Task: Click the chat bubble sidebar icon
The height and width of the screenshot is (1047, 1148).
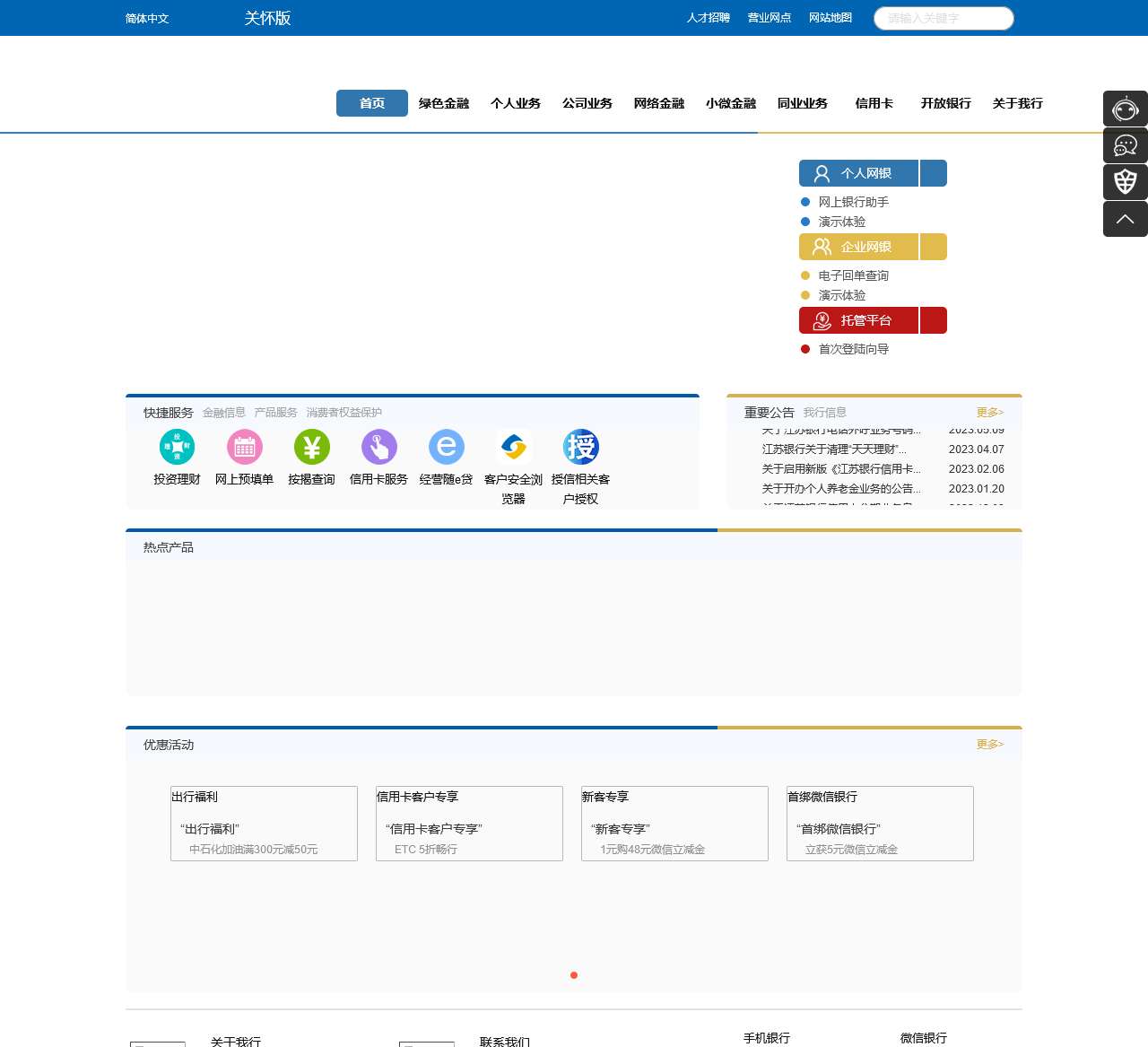Action: (x=1125, y=145)
